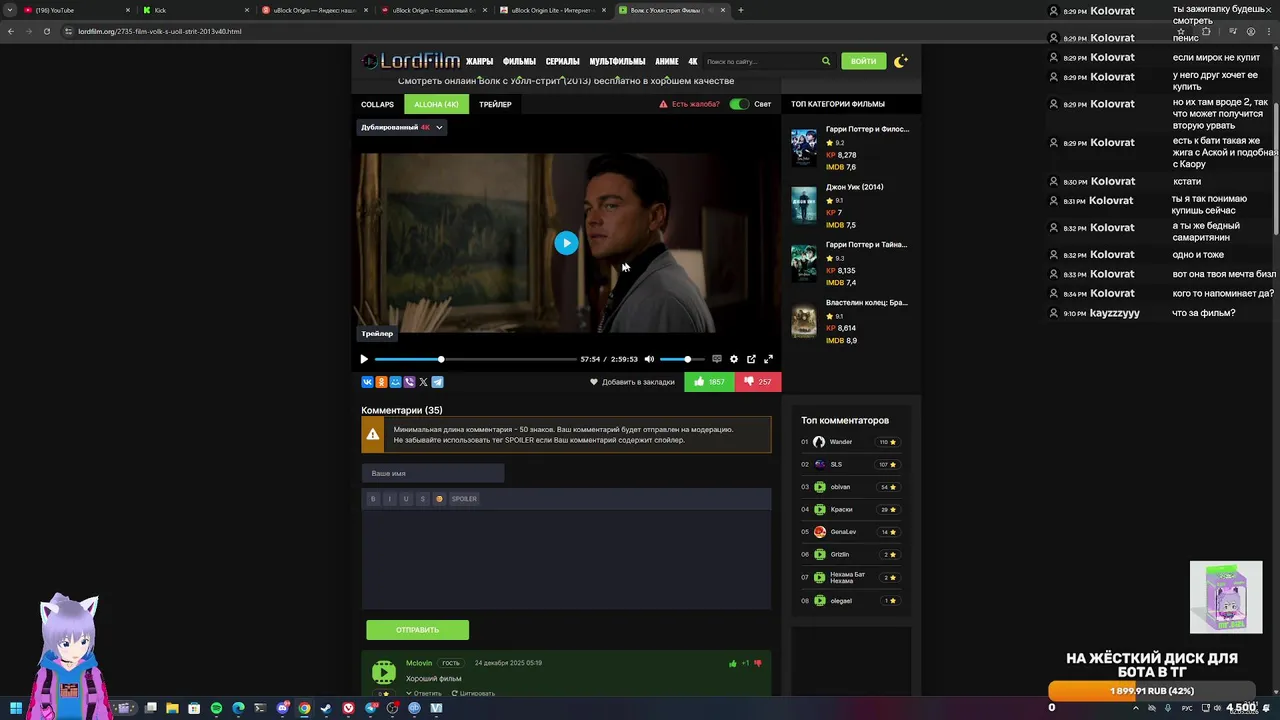Share to Telegram icon
The width and height of the screenshot is (1280, 720).
(x=437, y=382)
